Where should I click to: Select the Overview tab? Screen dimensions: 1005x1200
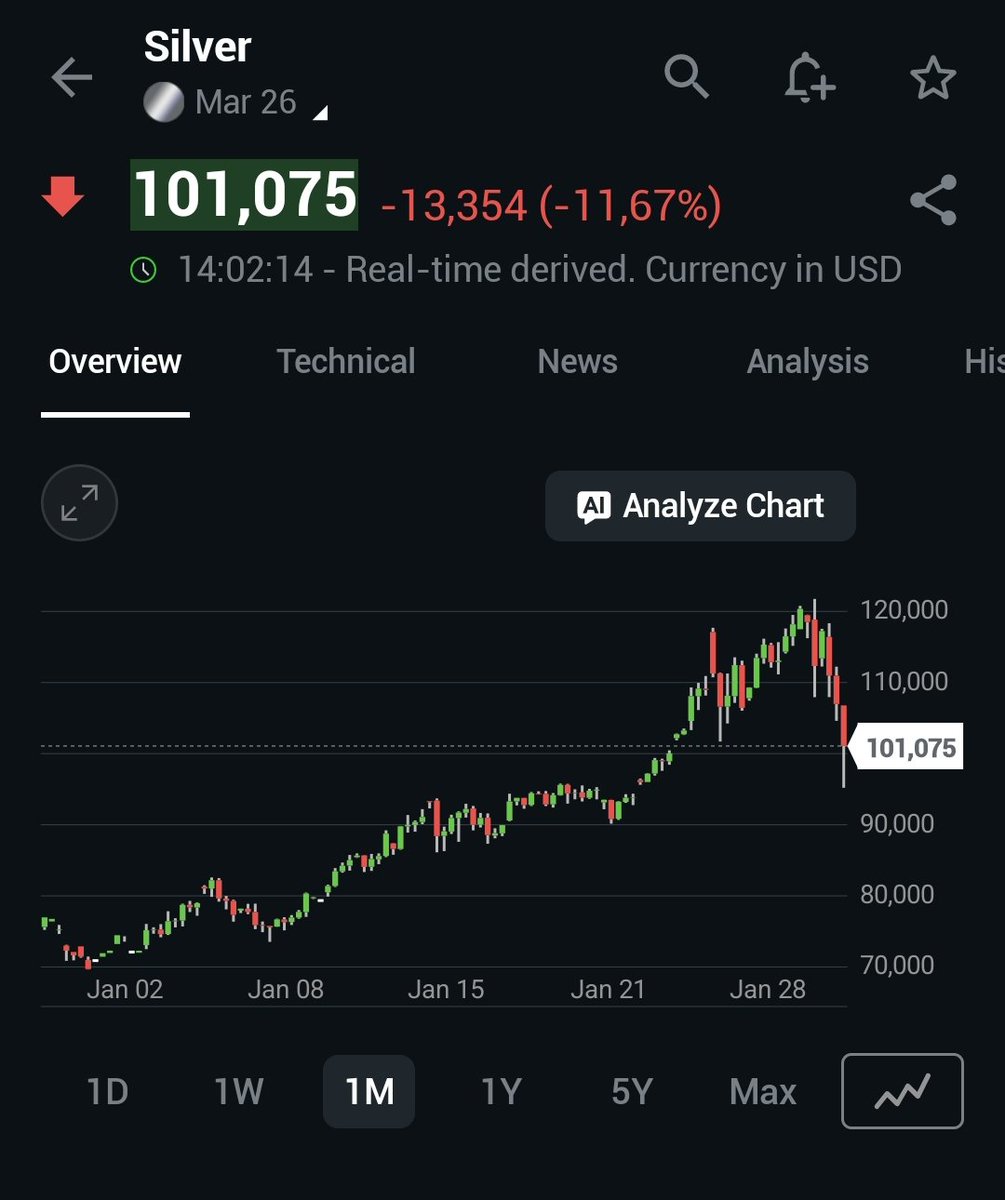point(115,362)
